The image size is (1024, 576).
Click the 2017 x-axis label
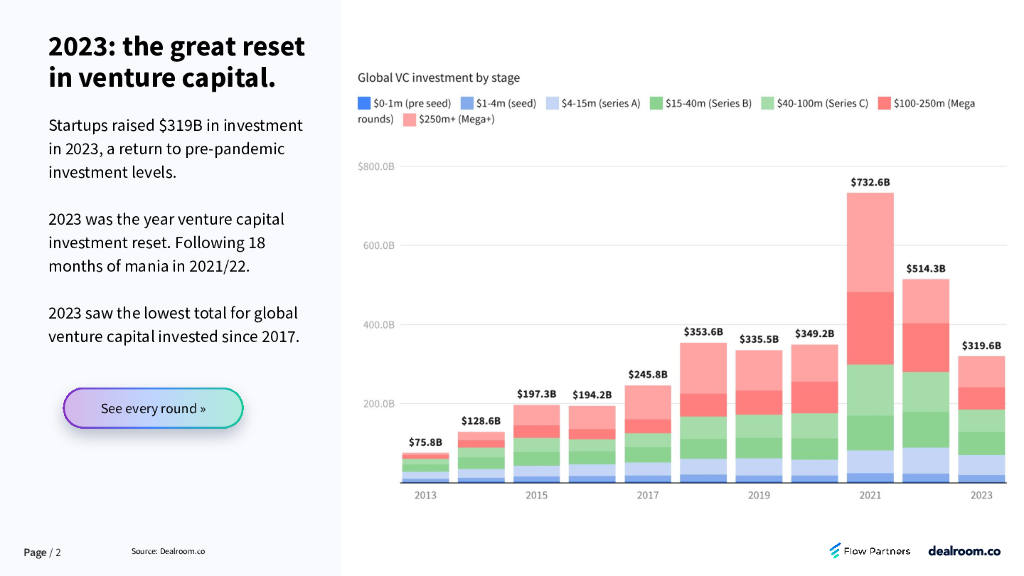[648, 495]
